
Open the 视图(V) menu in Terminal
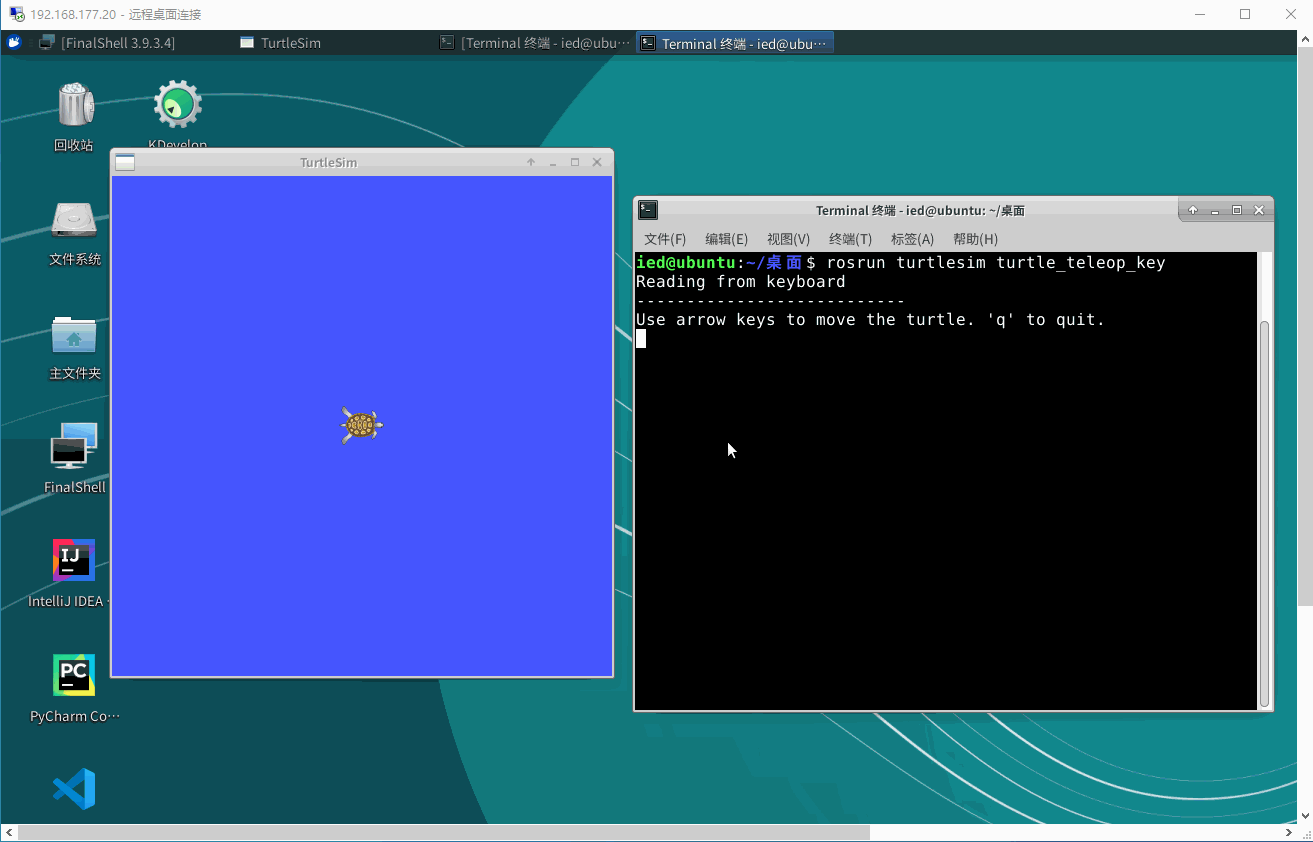click(x=789, y=239)
